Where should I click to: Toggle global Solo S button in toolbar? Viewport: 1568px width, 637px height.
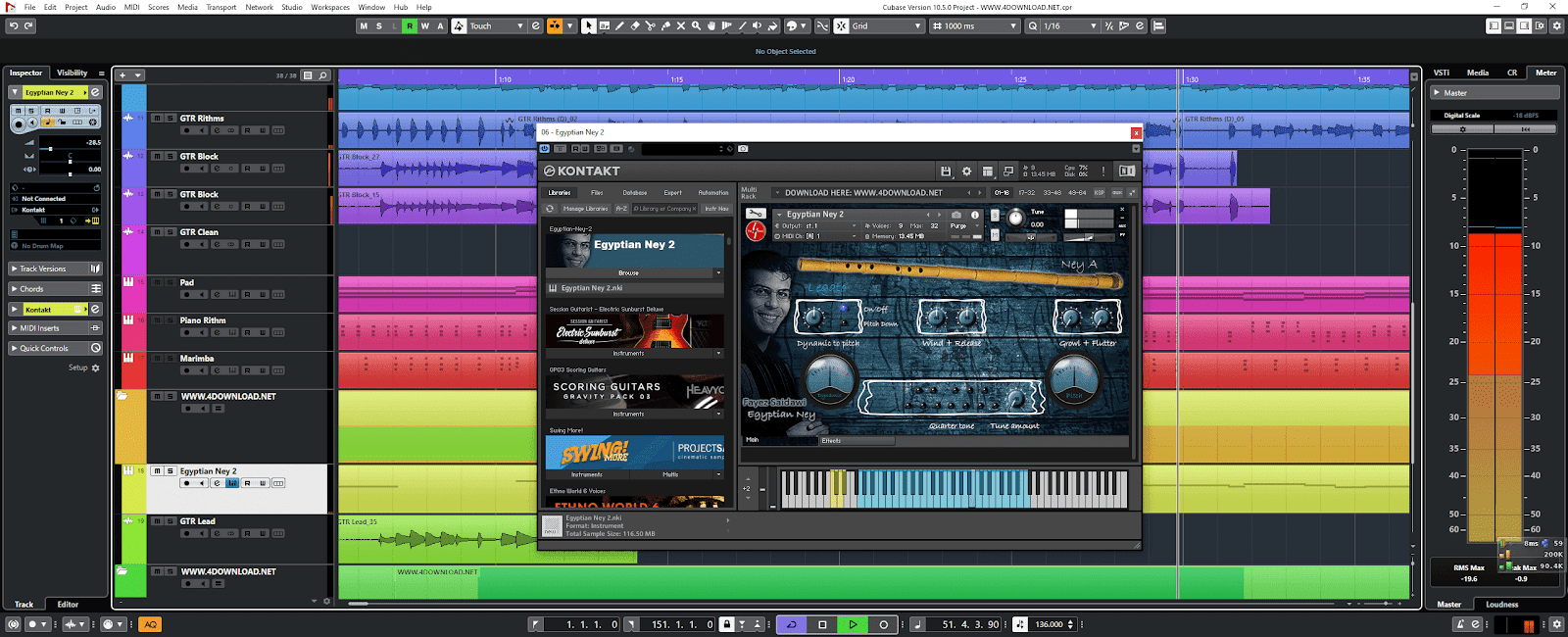tap(379, 26)
